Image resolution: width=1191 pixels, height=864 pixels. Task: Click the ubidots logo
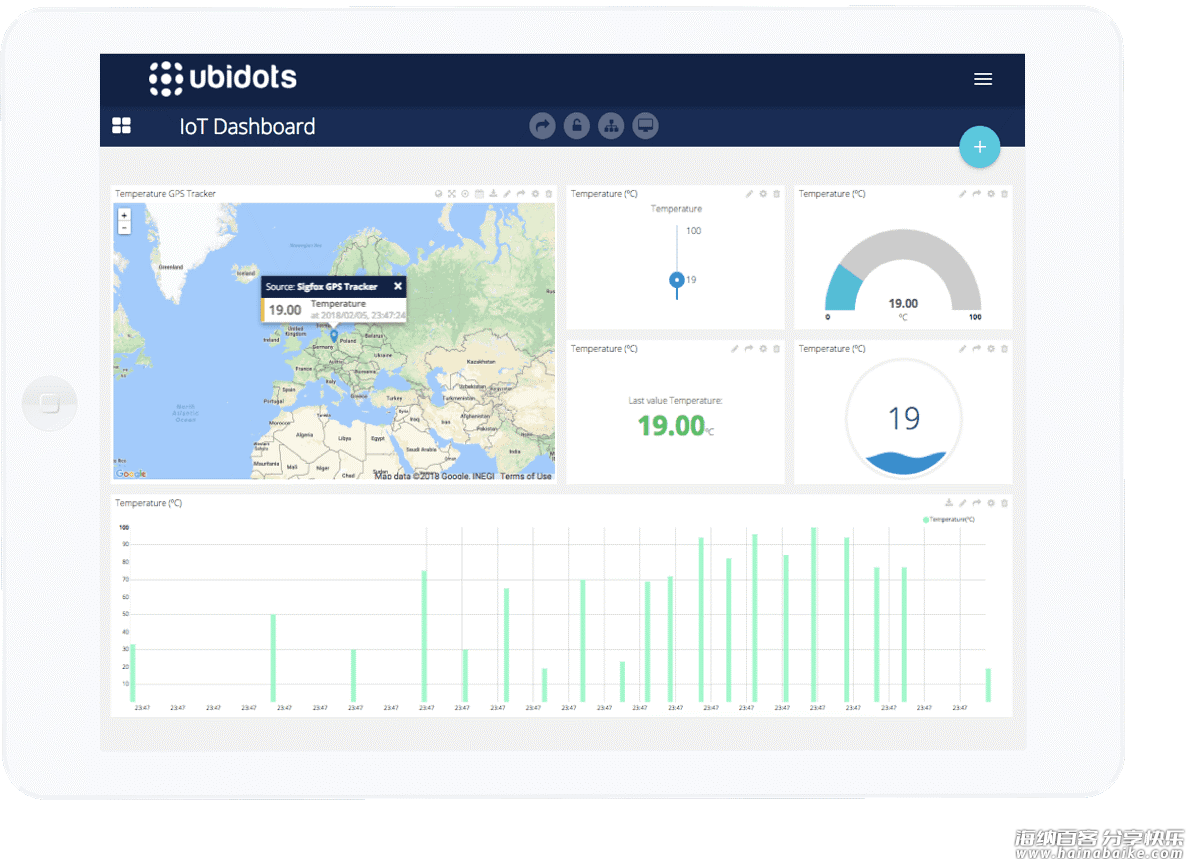pos(223,78)
